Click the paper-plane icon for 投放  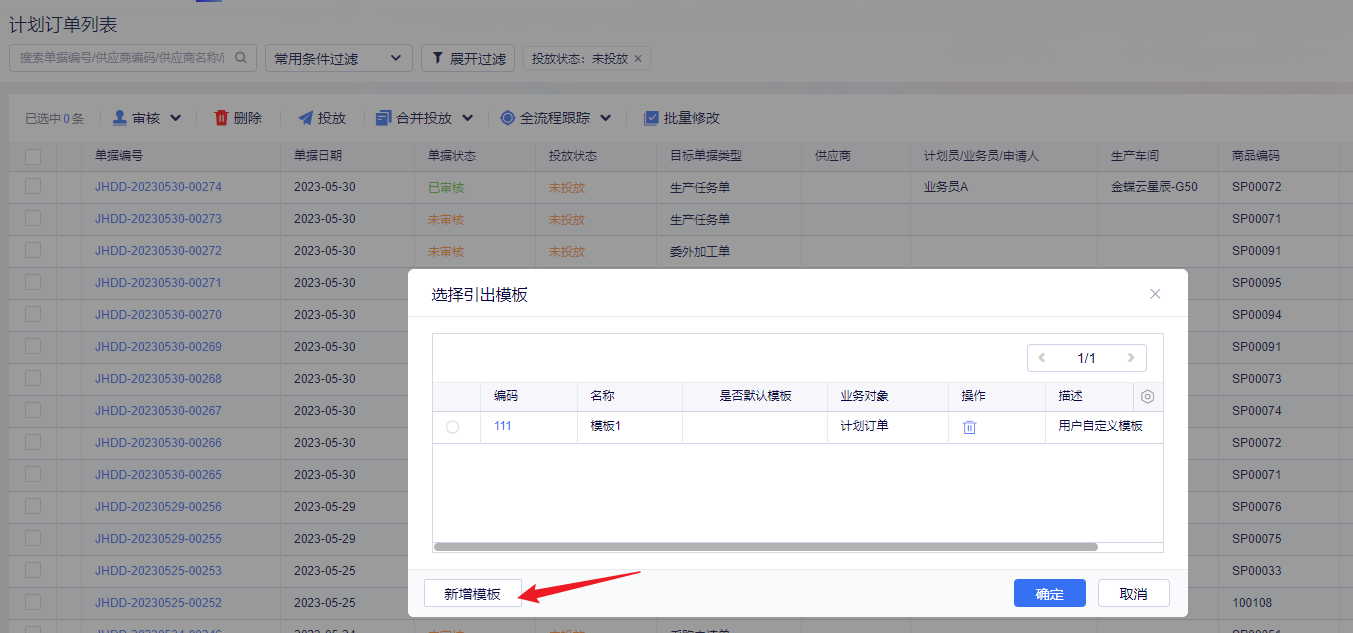tap(306, 118)
